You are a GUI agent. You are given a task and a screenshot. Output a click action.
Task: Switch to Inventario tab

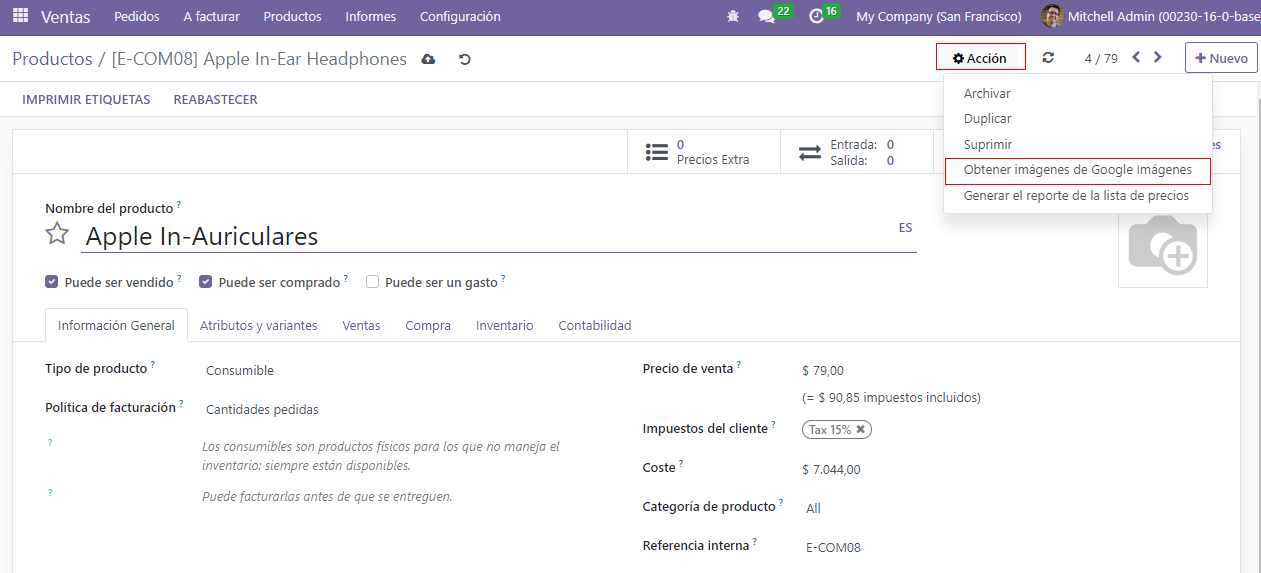coord(505,326)
